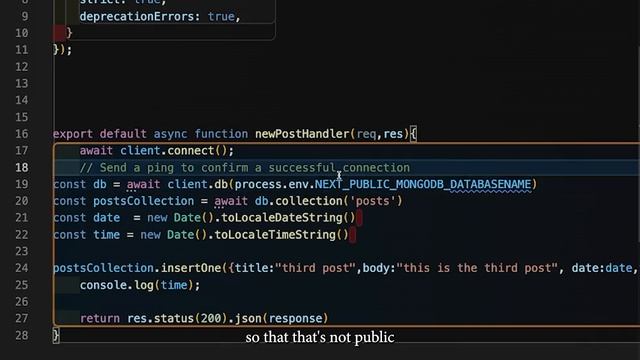The height and width of the screenshot is (360, 640).
Task: Click 'connect' in client.connect() call
Action: [x=191, y=151]
